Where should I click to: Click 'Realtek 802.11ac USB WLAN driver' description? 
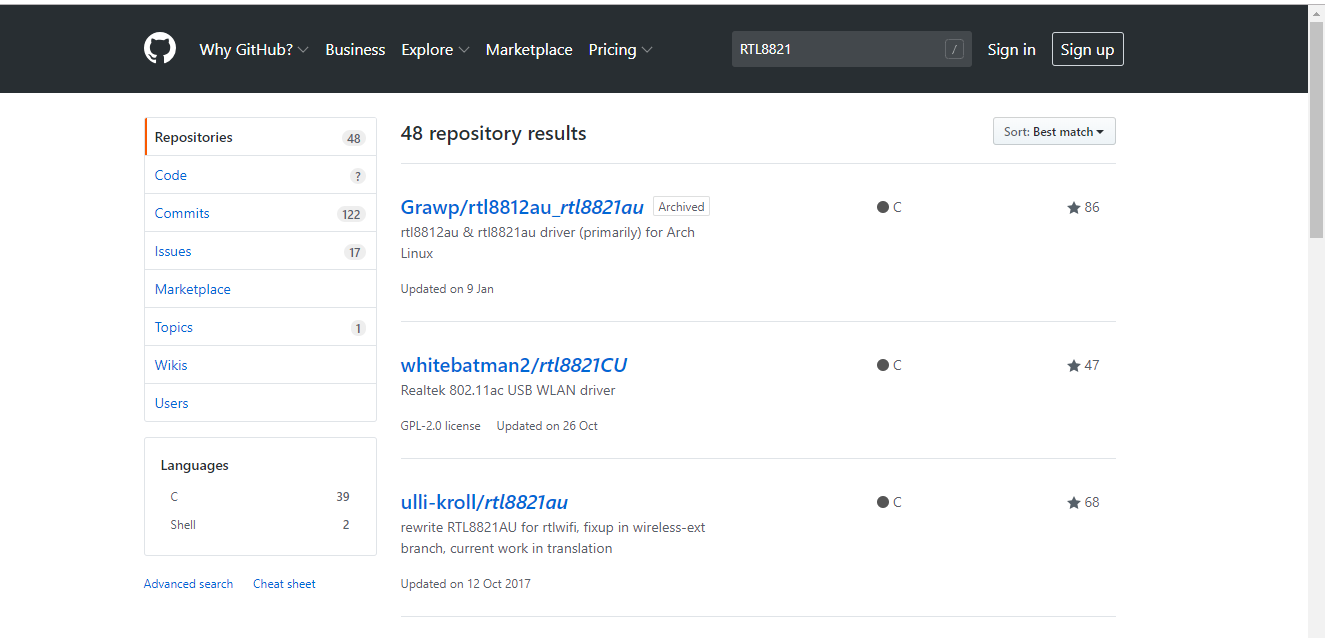point(508,391)
